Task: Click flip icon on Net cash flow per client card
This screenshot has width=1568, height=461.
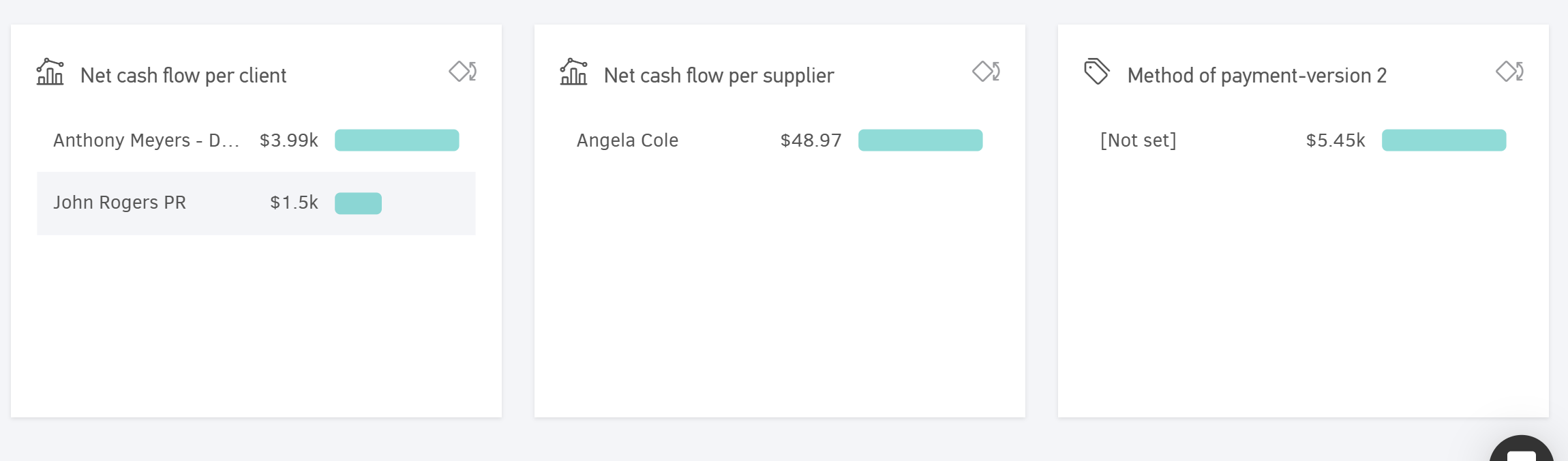Action: click(463, 72)
